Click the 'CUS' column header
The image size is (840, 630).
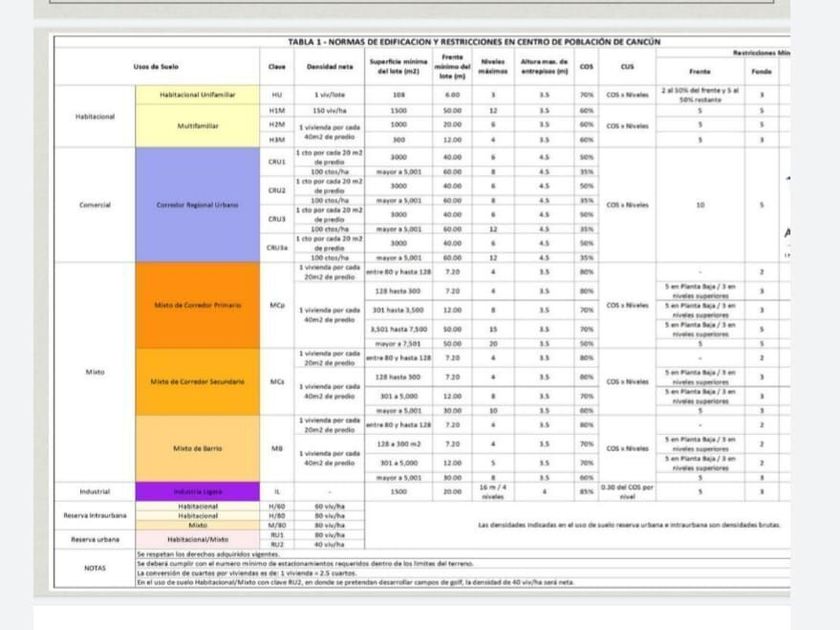tap(627, 66)
